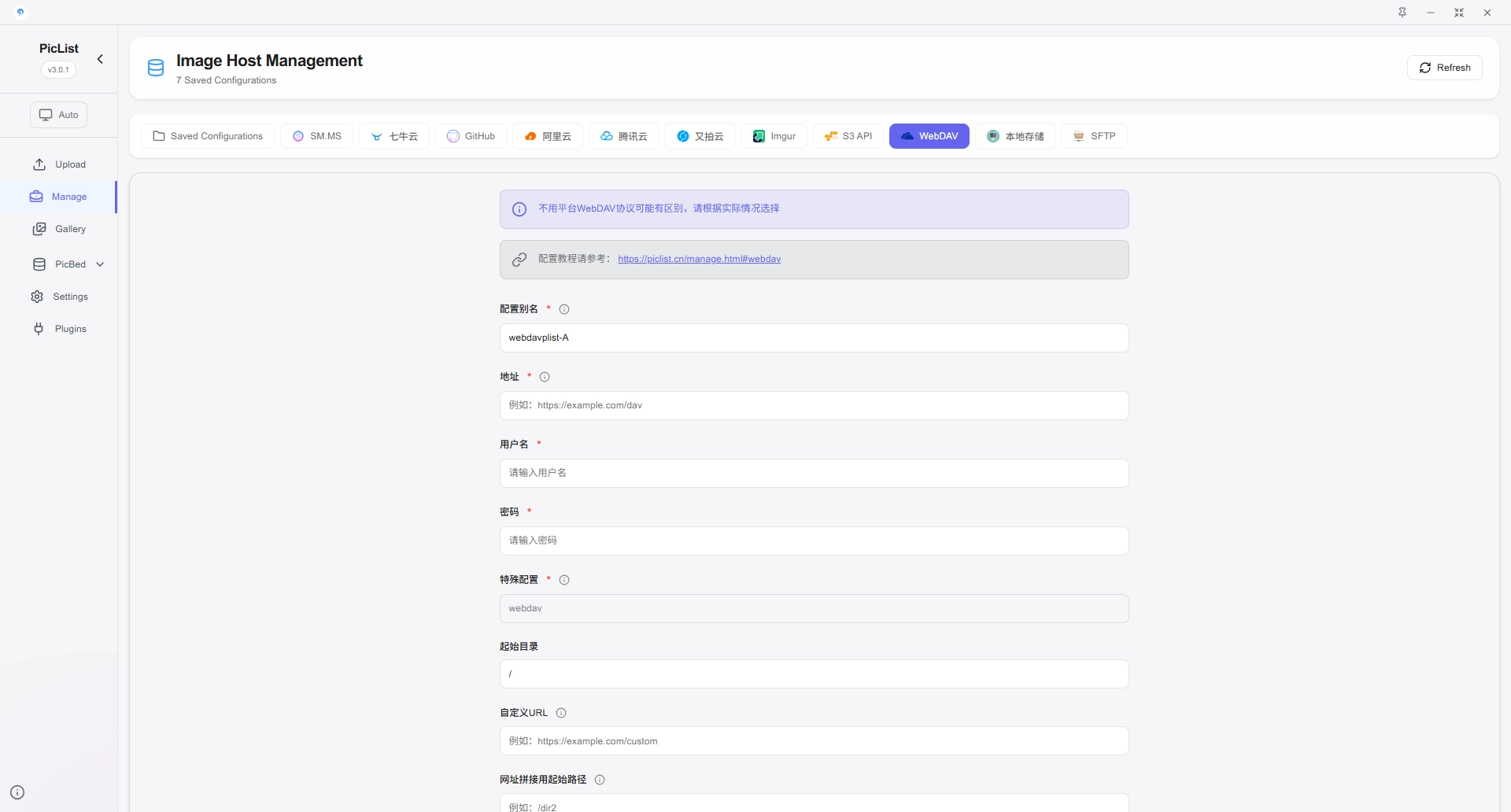1511x812 pixels.
Task: Open the Upload page
Action: tap(59, 164)
